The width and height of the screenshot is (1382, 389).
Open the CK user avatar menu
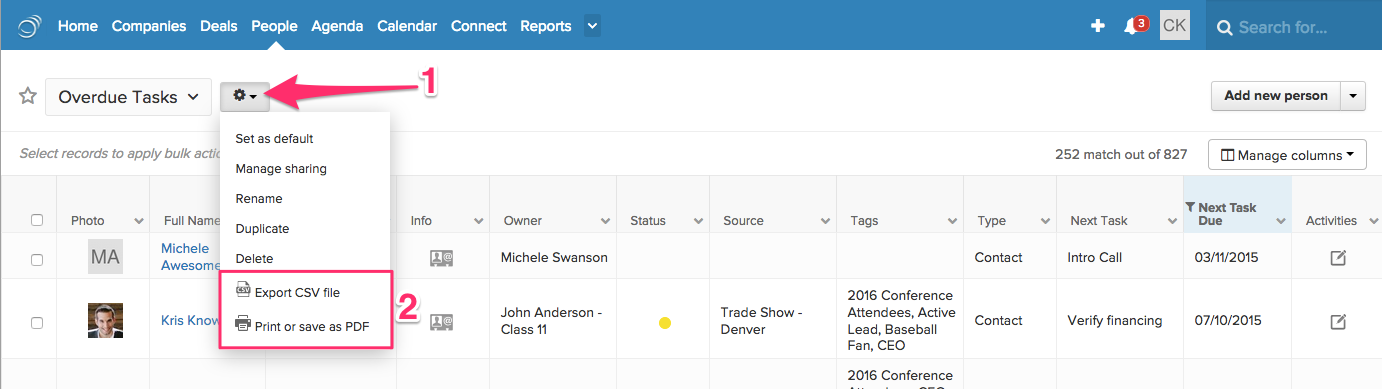tap(1175, 26)
